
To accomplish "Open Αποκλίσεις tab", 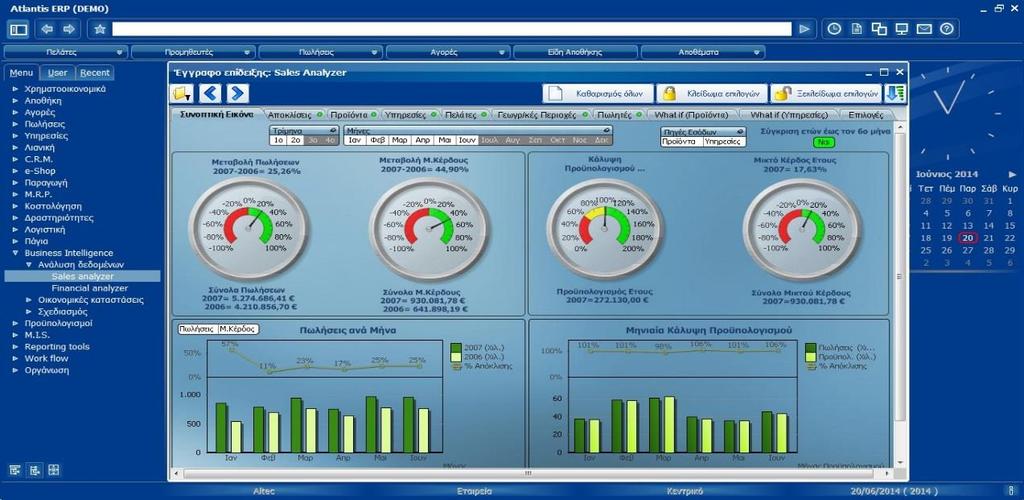I will (x=293, y=114).
